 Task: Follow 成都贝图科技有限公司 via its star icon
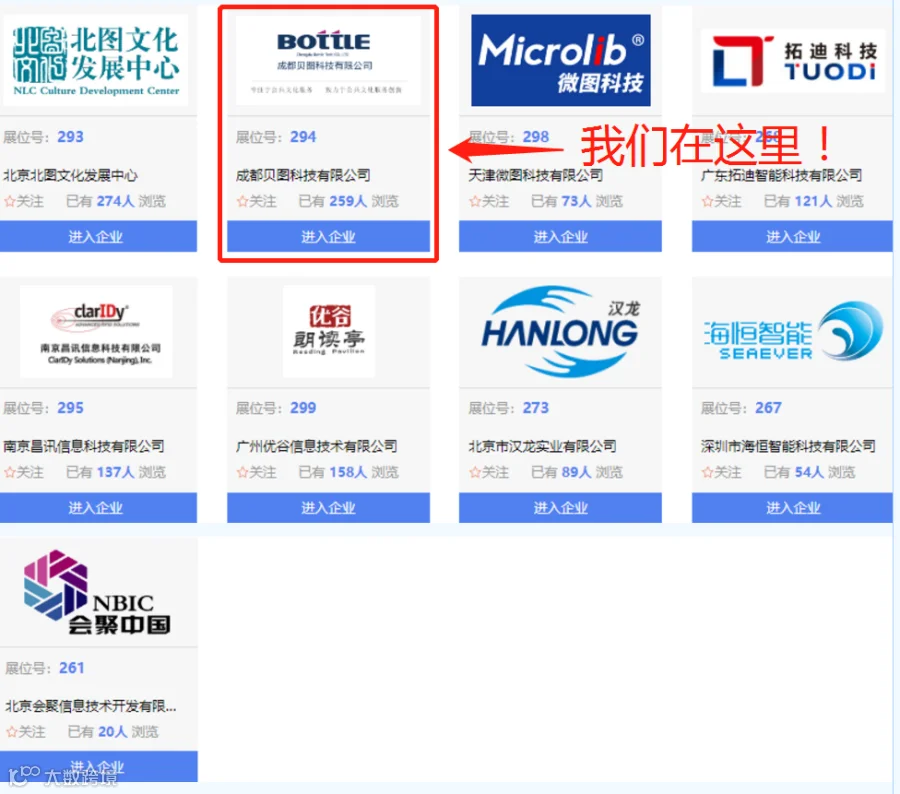[x=242, y=202]
